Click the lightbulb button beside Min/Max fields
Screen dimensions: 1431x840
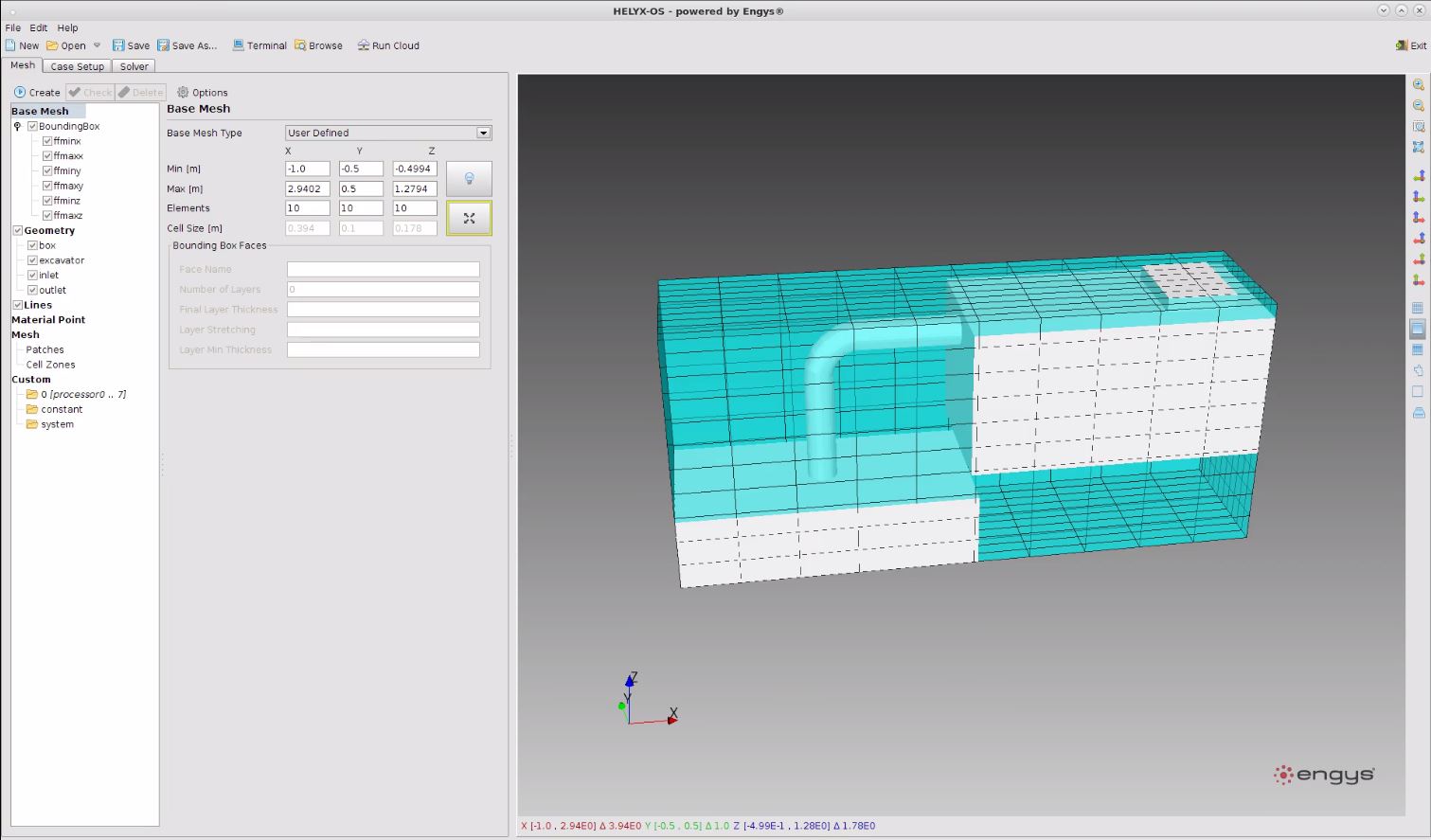coord(469,178)
